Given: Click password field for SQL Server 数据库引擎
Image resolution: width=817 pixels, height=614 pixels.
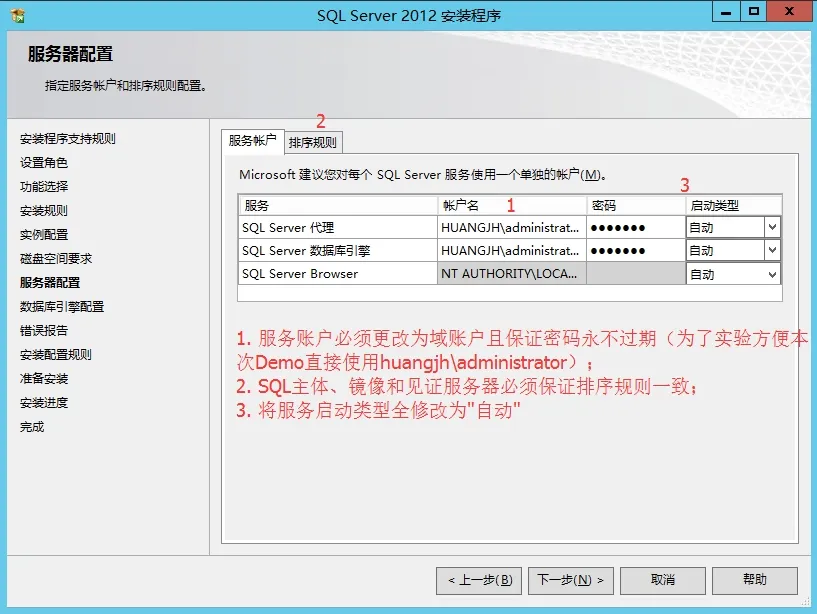Looking at the screenshot, I should 636,251.
